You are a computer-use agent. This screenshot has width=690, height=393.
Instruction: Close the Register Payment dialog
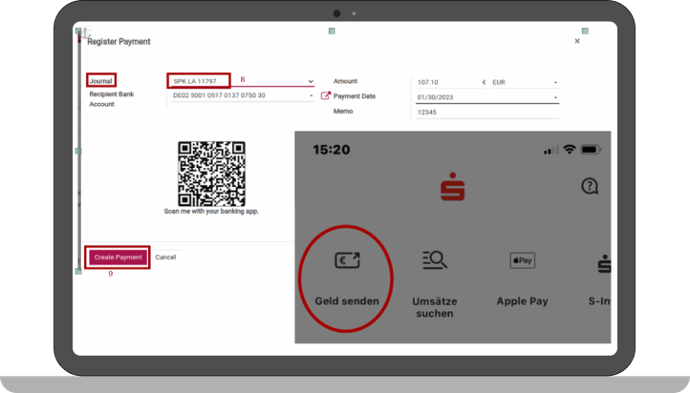tap(577, 41)
